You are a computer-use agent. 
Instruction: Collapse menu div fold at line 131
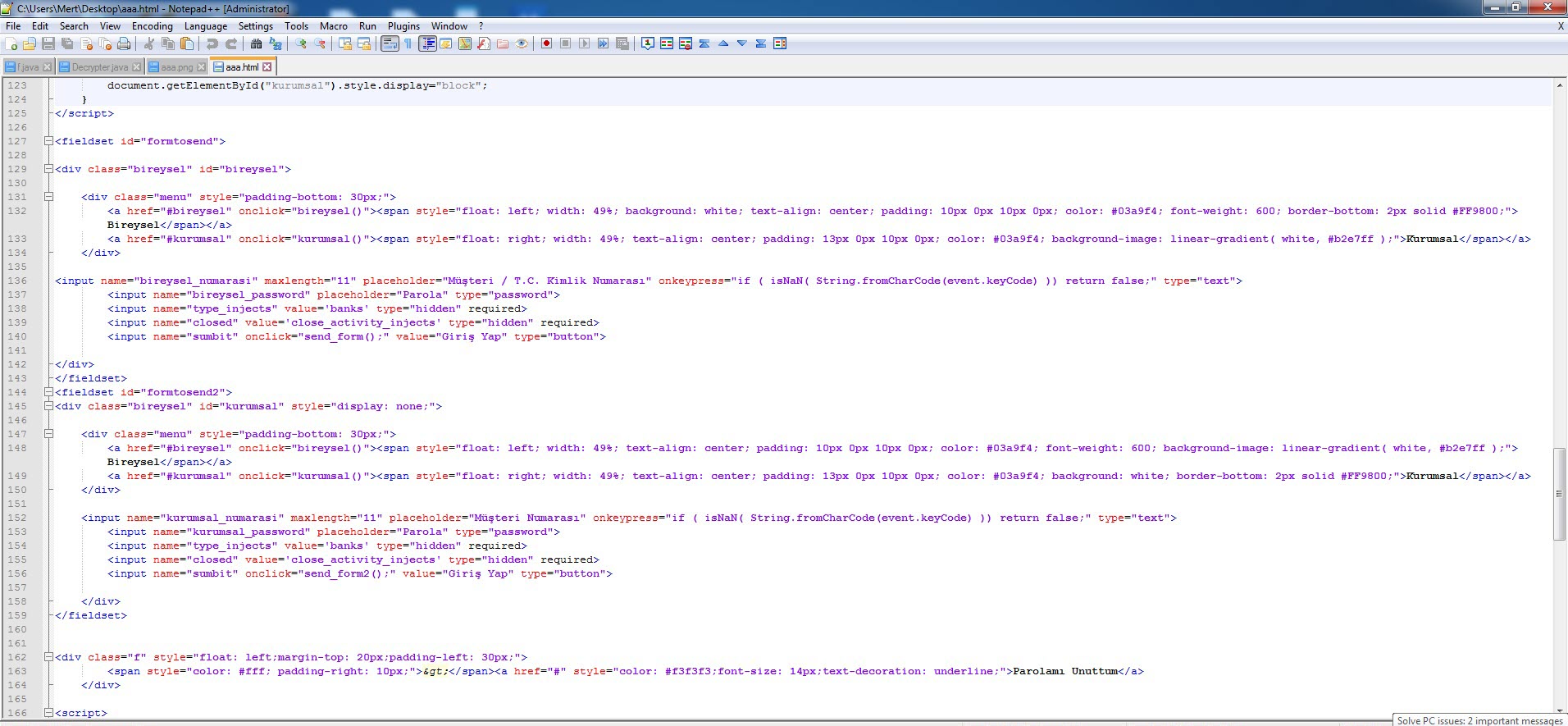pyautogui.click(x=48, y=197)
